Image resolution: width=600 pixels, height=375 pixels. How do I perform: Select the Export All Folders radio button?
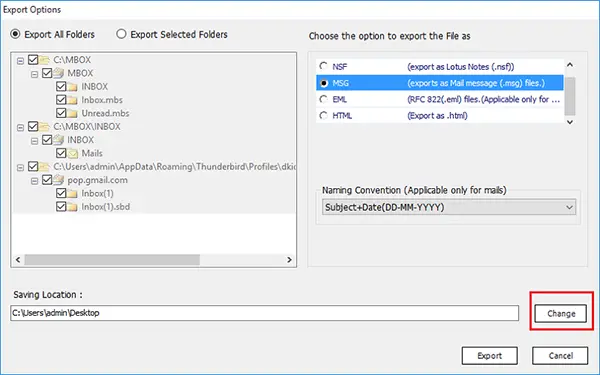point(15,34)
